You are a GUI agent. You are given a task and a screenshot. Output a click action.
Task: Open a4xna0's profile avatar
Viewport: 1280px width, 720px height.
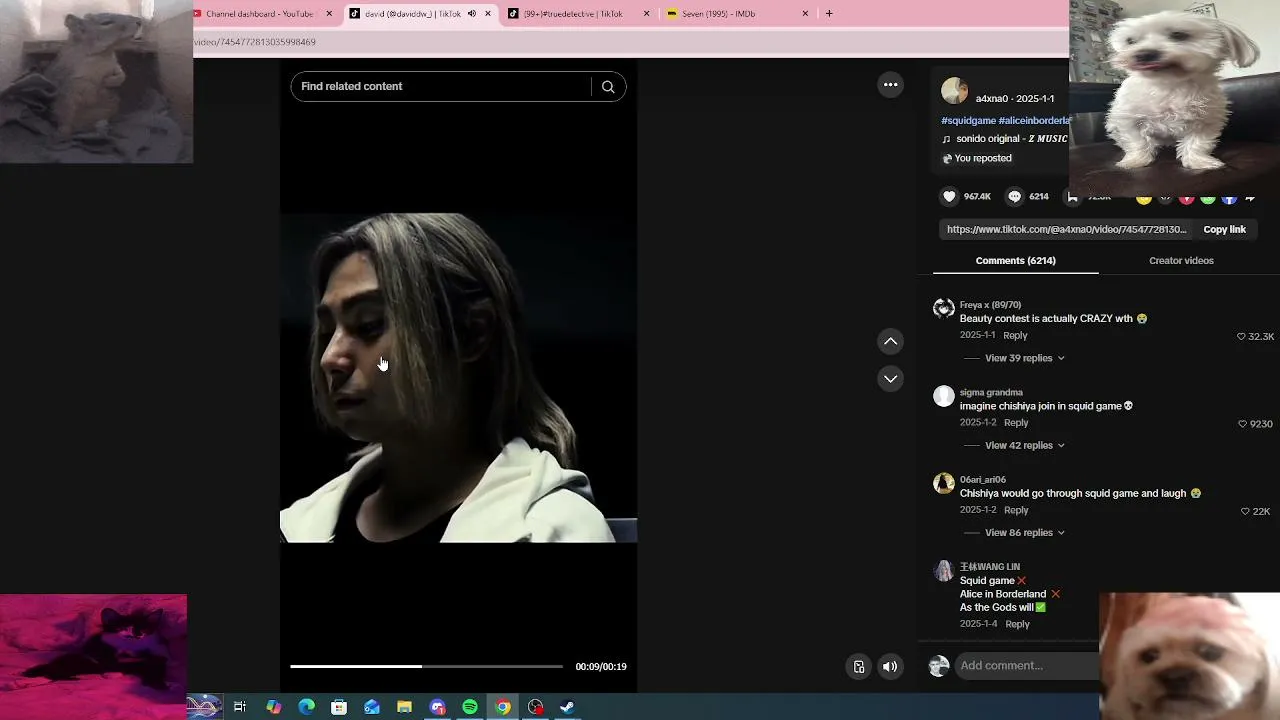pyautogui.click(x=954, y=91)
